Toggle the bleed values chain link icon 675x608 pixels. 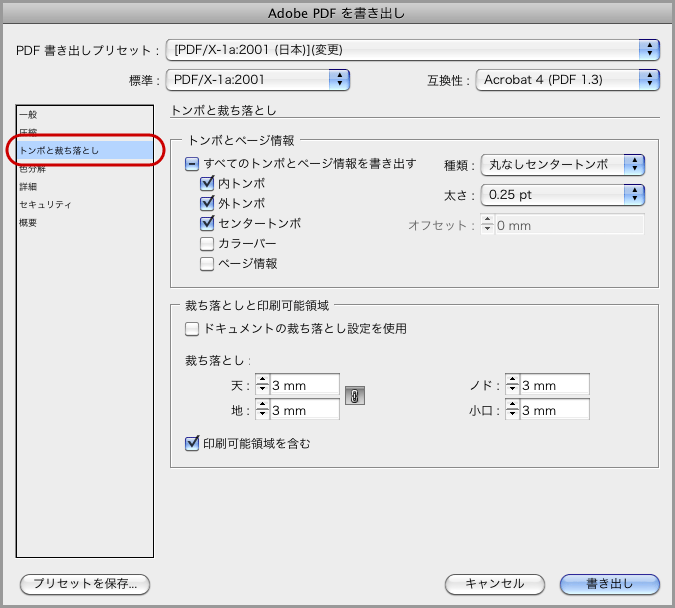tap(355, 396)
